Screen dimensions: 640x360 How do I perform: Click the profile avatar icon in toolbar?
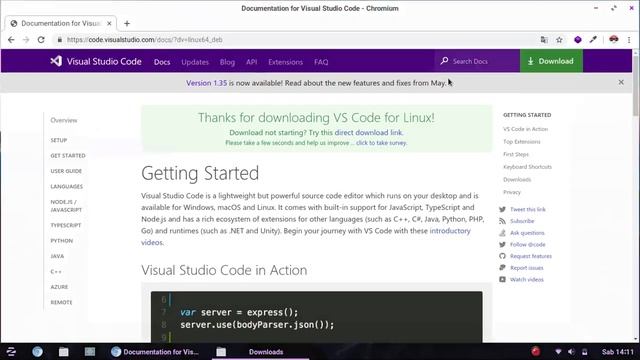(x=613, y=40)
